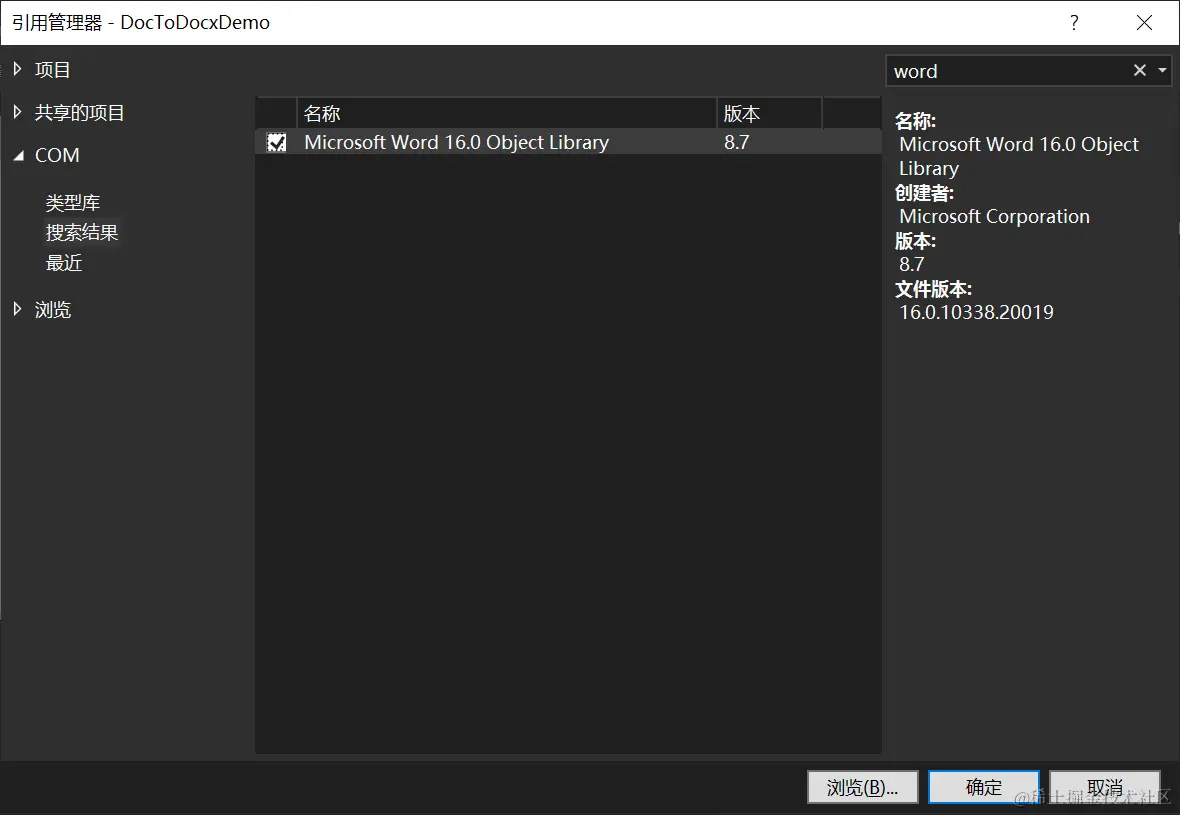Screen dimensions: 1180x815
Task: Select the 共享的项目 category label
Action: pyautogui.click(x=80, y=112)
